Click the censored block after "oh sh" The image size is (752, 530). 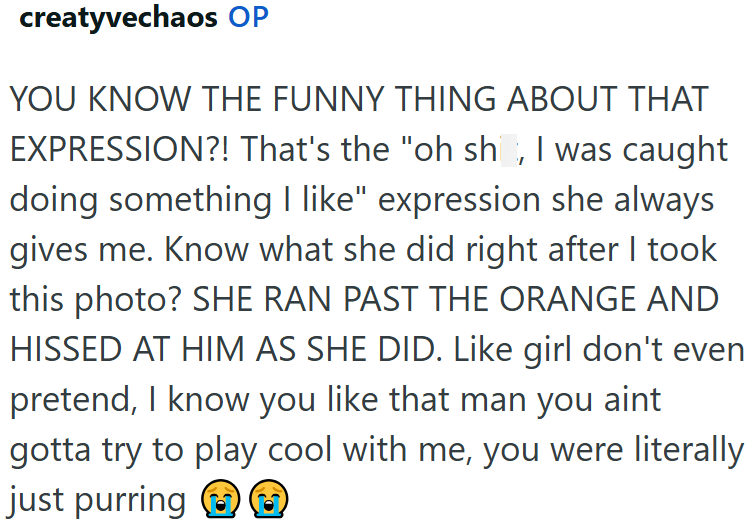509,151
